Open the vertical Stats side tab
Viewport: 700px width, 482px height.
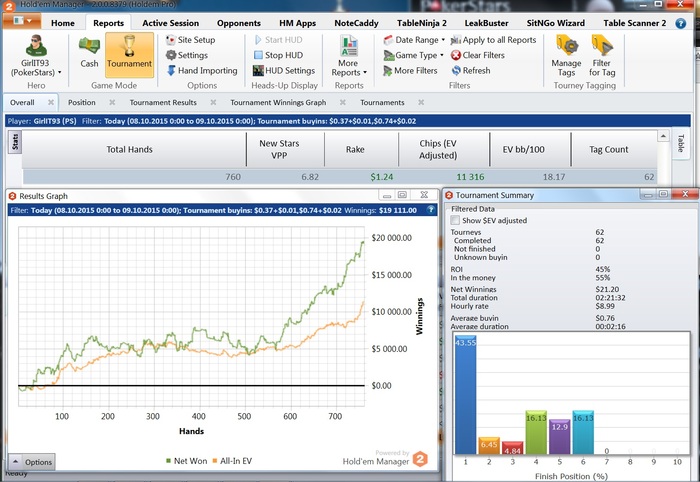click(15, 142)
